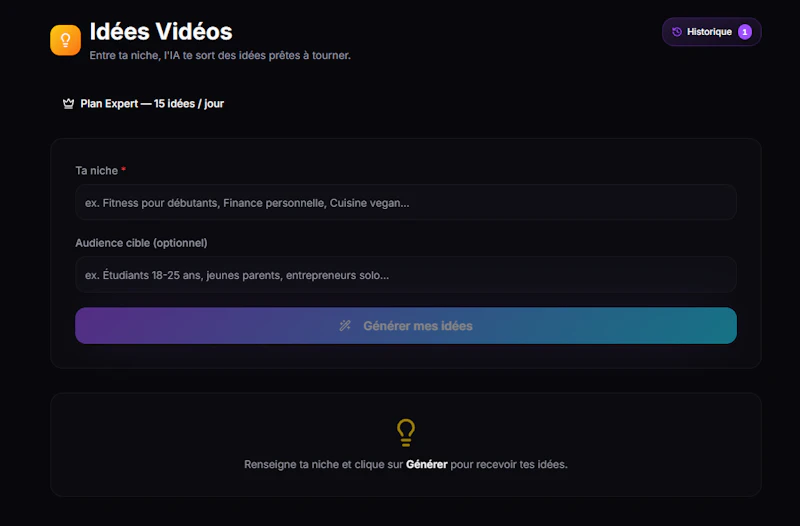This screenshot has height=526, width=800.
Task: Click the Plan Expert — 15 idées / jour label
Action: (x=152, y=104)
